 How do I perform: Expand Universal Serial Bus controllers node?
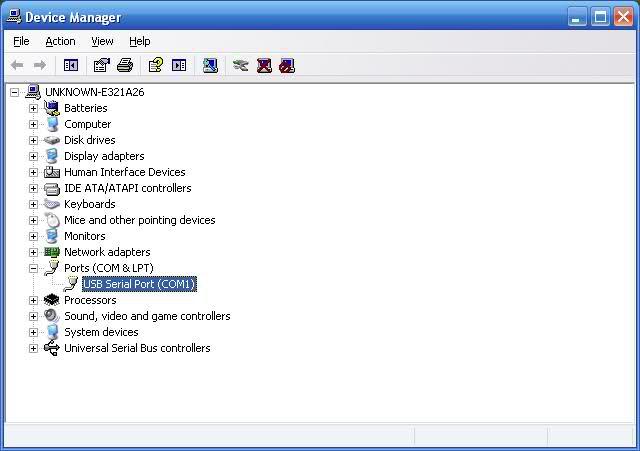(x=33, y=348)
